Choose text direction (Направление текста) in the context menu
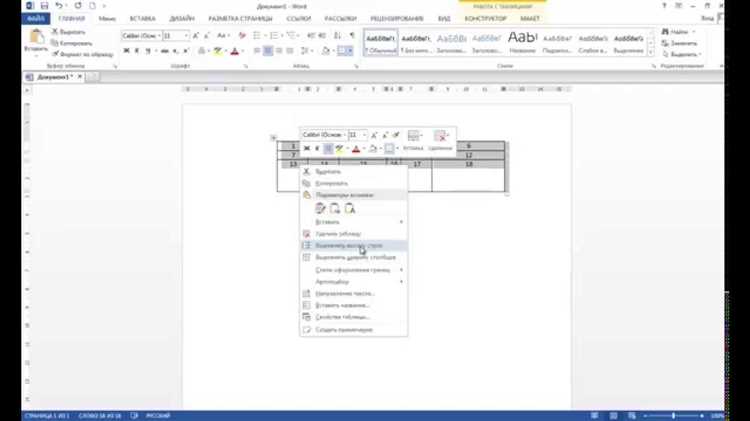 click(354, 294)
